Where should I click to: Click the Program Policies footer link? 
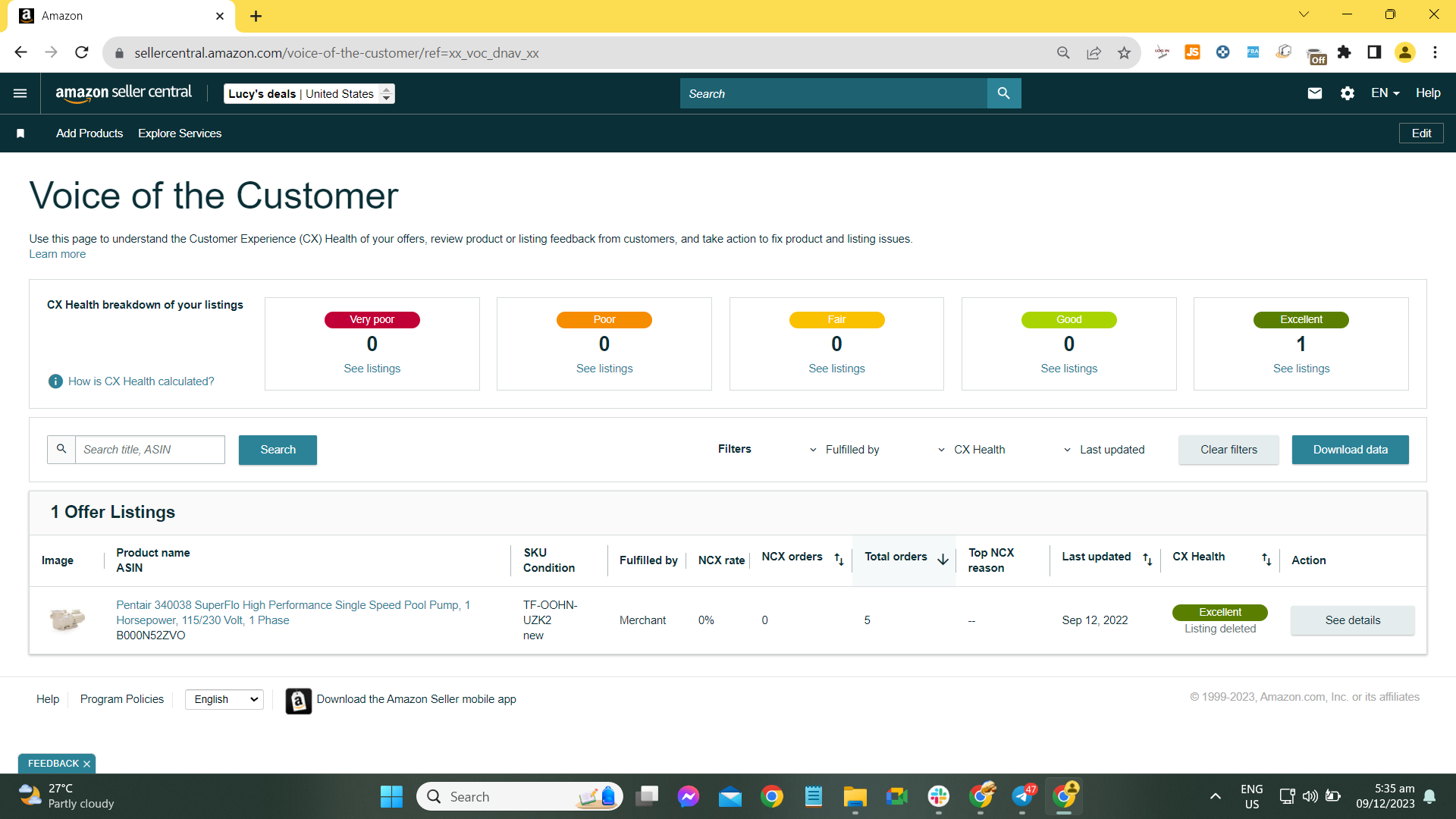[122, 699]
